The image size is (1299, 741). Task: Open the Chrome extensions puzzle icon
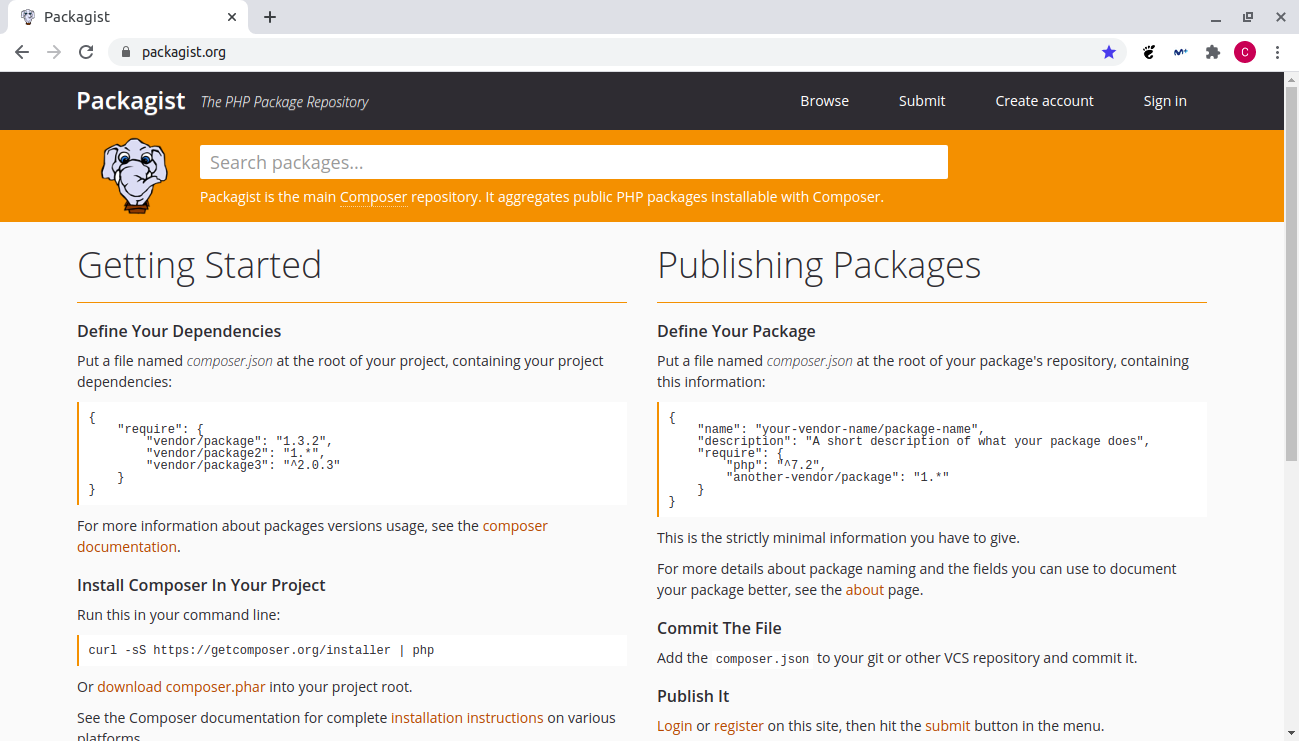point(1213,52)
